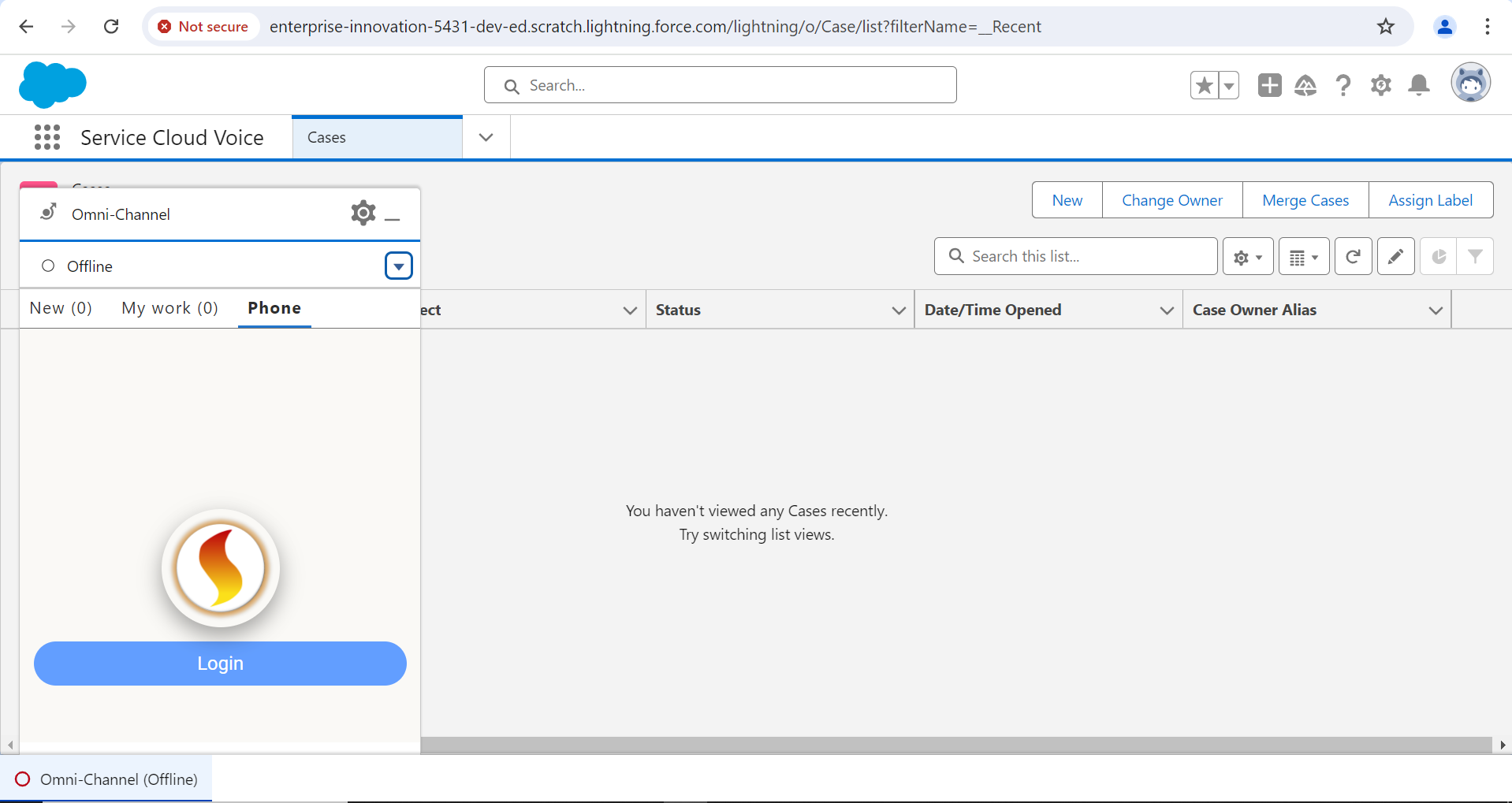
Task: Open the global create plus icon
Action: (1269, 85)
